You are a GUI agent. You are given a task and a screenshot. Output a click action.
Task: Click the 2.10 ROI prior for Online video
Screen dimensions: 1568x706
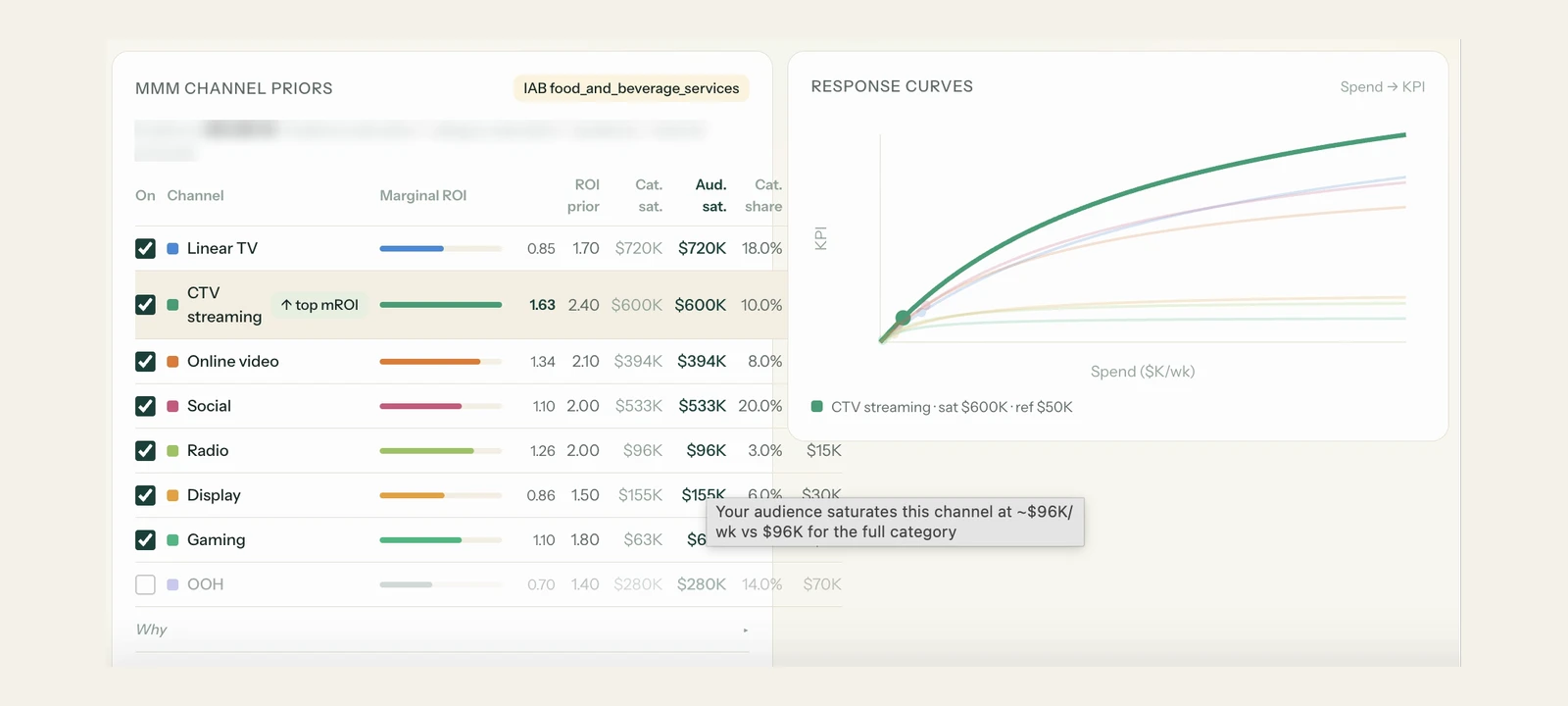click(585, 362)
